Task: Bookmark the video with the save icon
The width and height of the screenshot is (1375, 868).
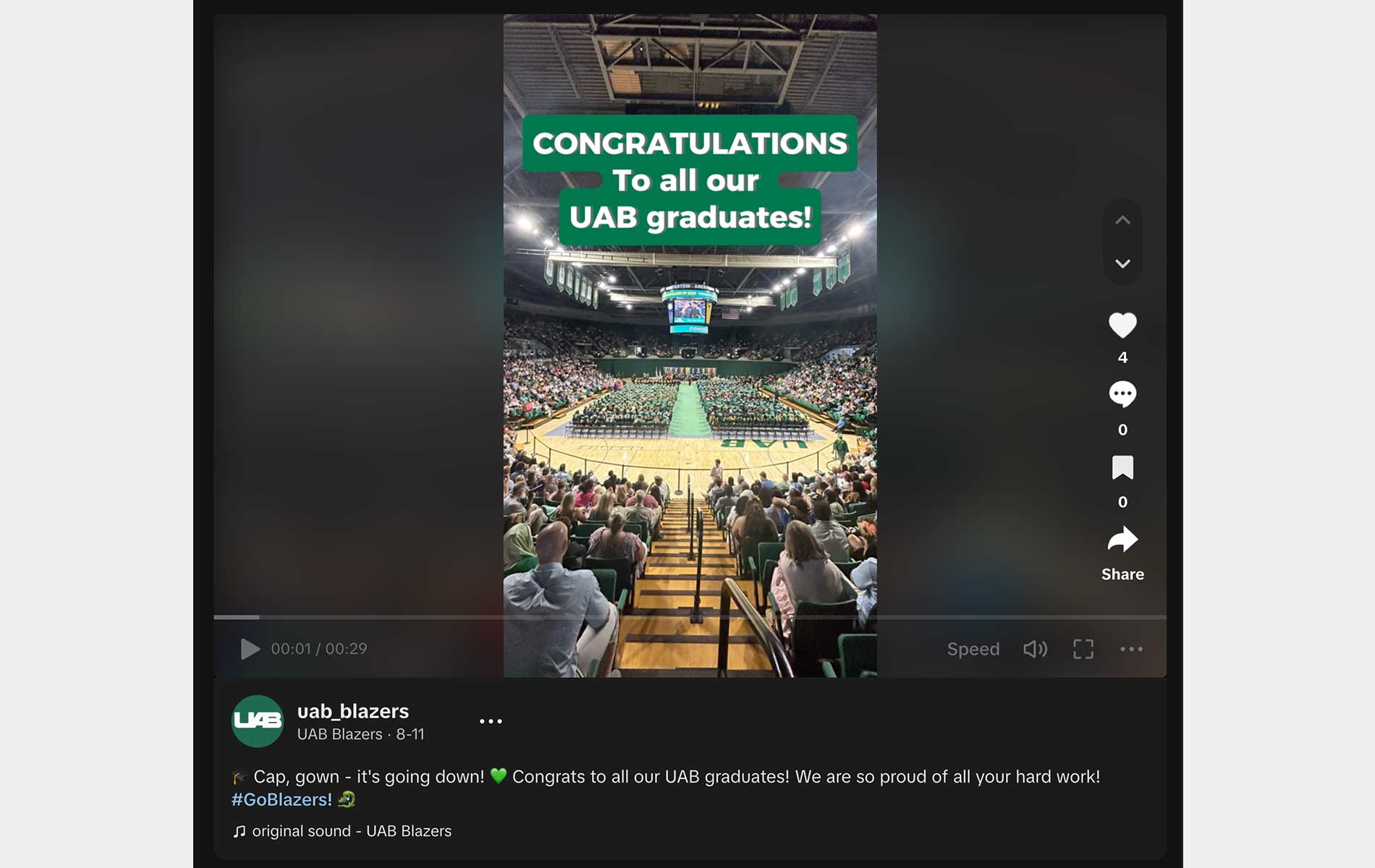Action: point(1122,467)
